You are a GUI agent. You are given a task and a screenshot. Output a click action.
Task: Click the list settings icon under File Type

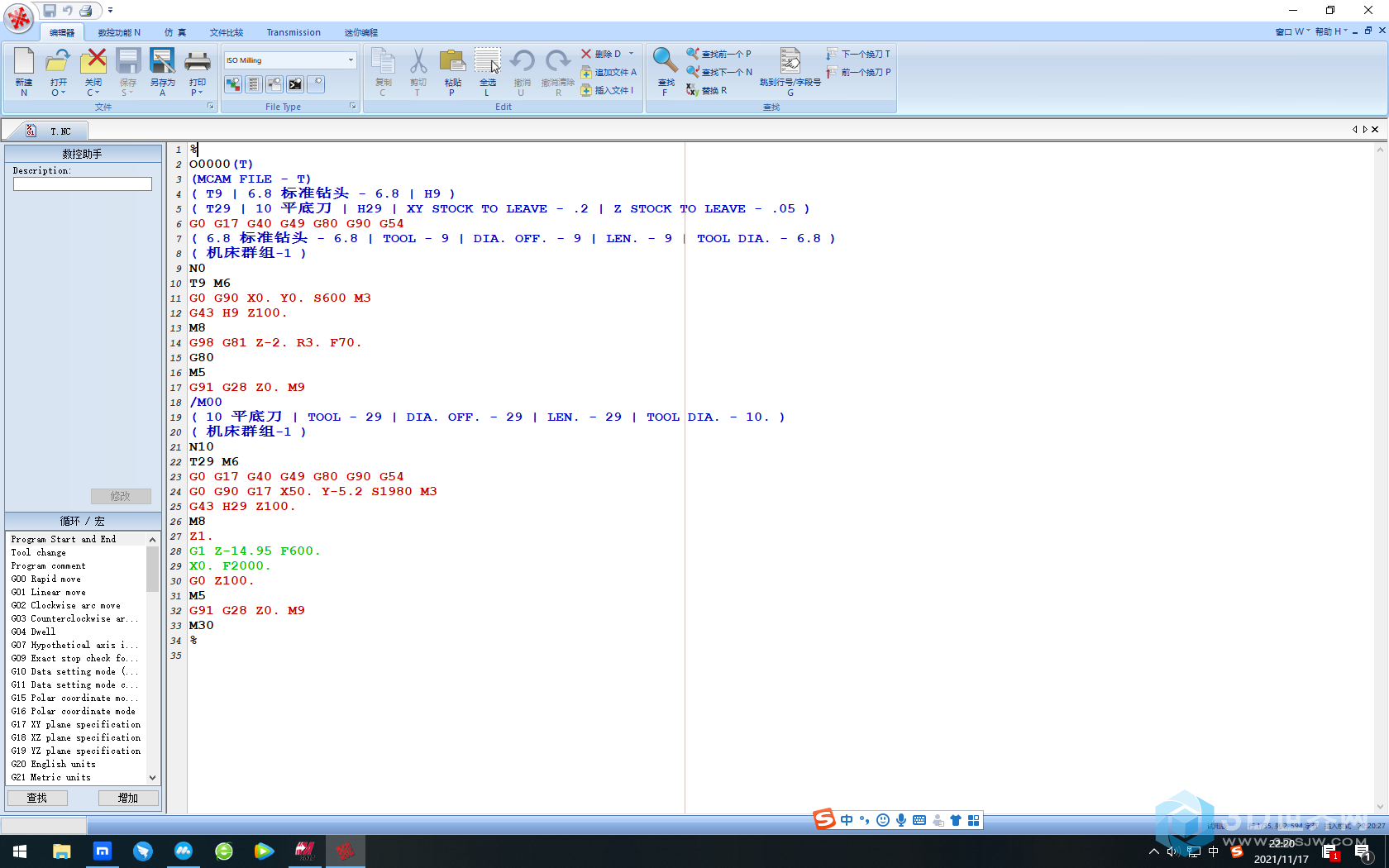[254, 84]
